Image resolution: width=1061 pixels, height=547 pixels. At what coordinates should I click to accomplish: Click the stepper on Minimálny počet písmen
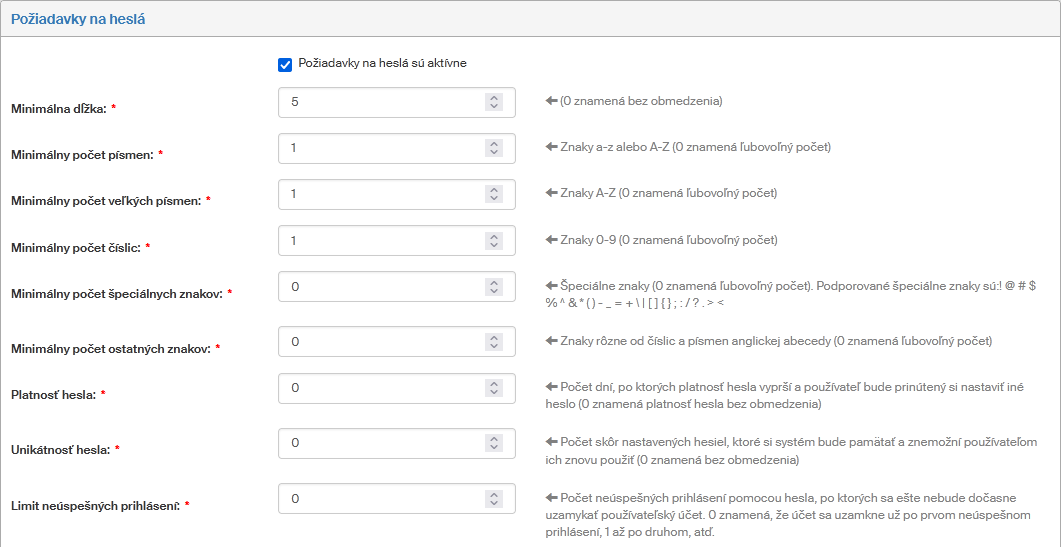(493, 148)
